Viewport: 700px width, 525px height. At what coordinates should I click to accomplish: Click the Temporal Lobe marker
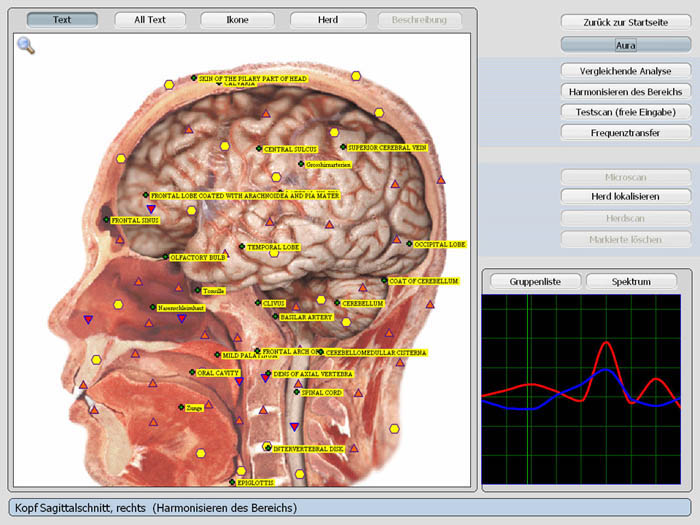pyautogui.click(x=241, y=246)
